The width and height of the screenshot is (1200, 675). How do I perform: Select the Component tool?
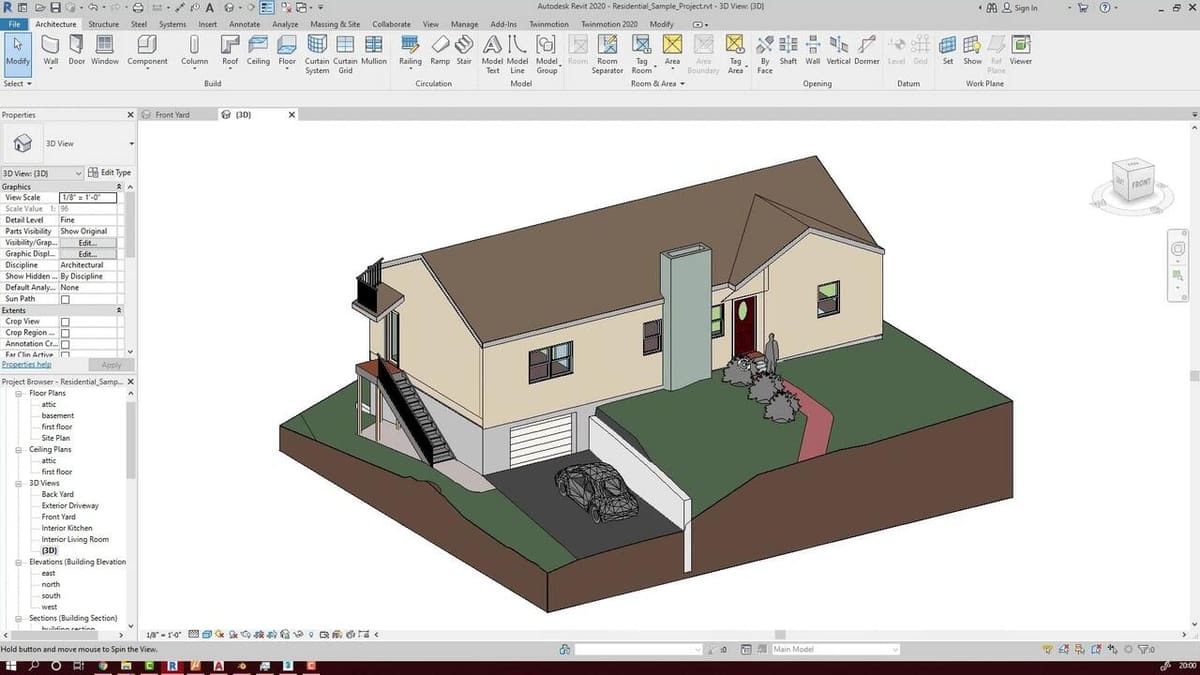pos(147,52)
